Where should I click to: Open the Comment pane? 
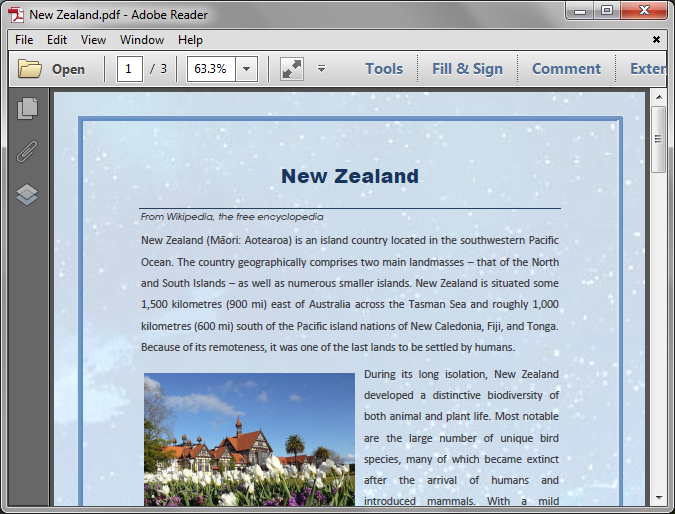(566, 69)
